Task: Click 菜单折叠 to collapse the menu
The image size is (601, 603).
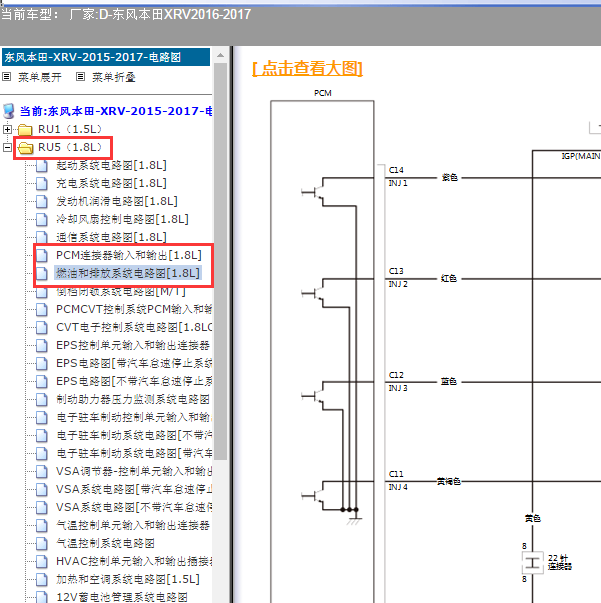Action: [x=114, y=77]
